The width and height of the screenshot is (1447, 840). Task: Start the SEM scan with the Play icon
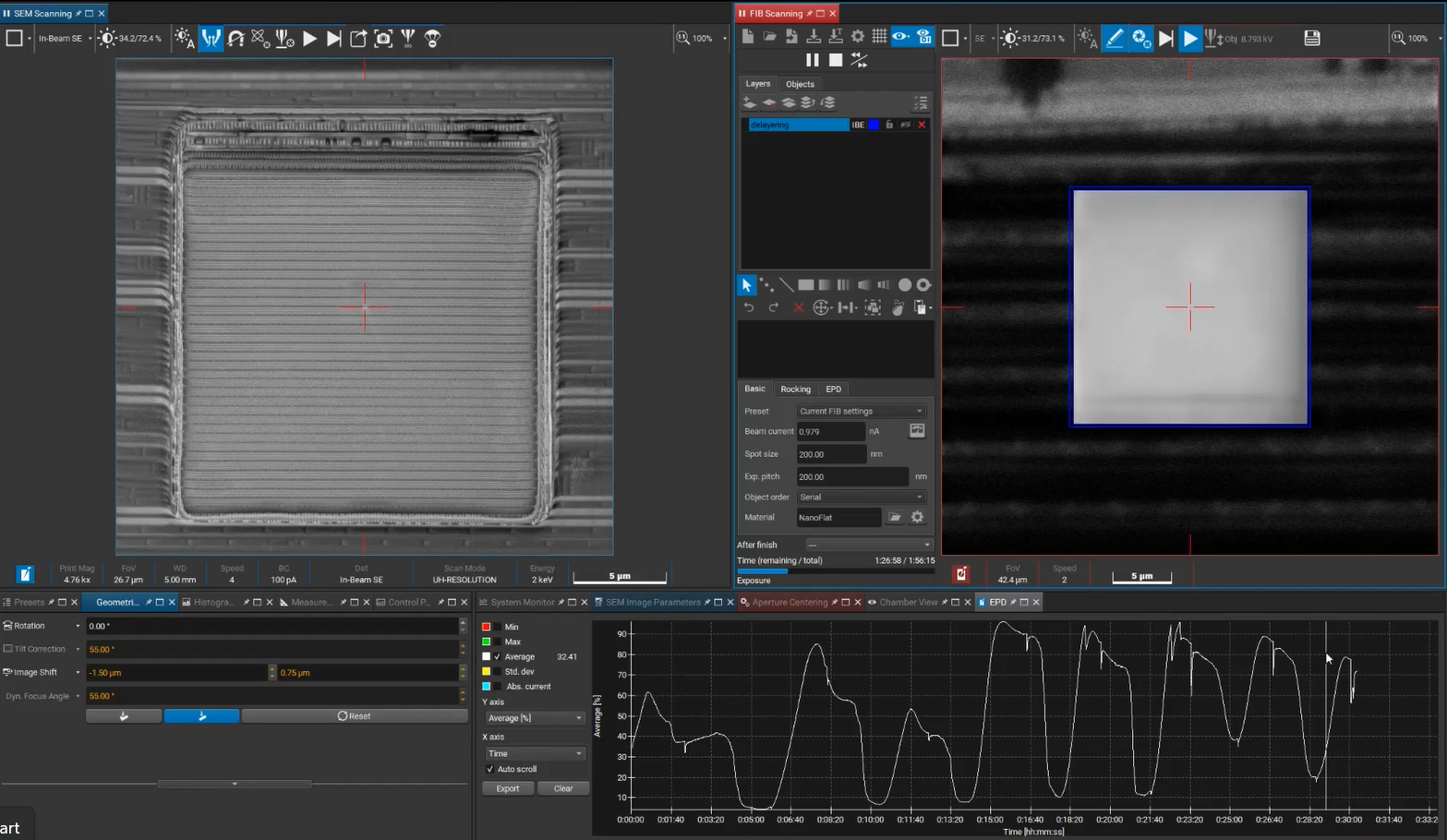pyautogui.click(x=309, y=38)
